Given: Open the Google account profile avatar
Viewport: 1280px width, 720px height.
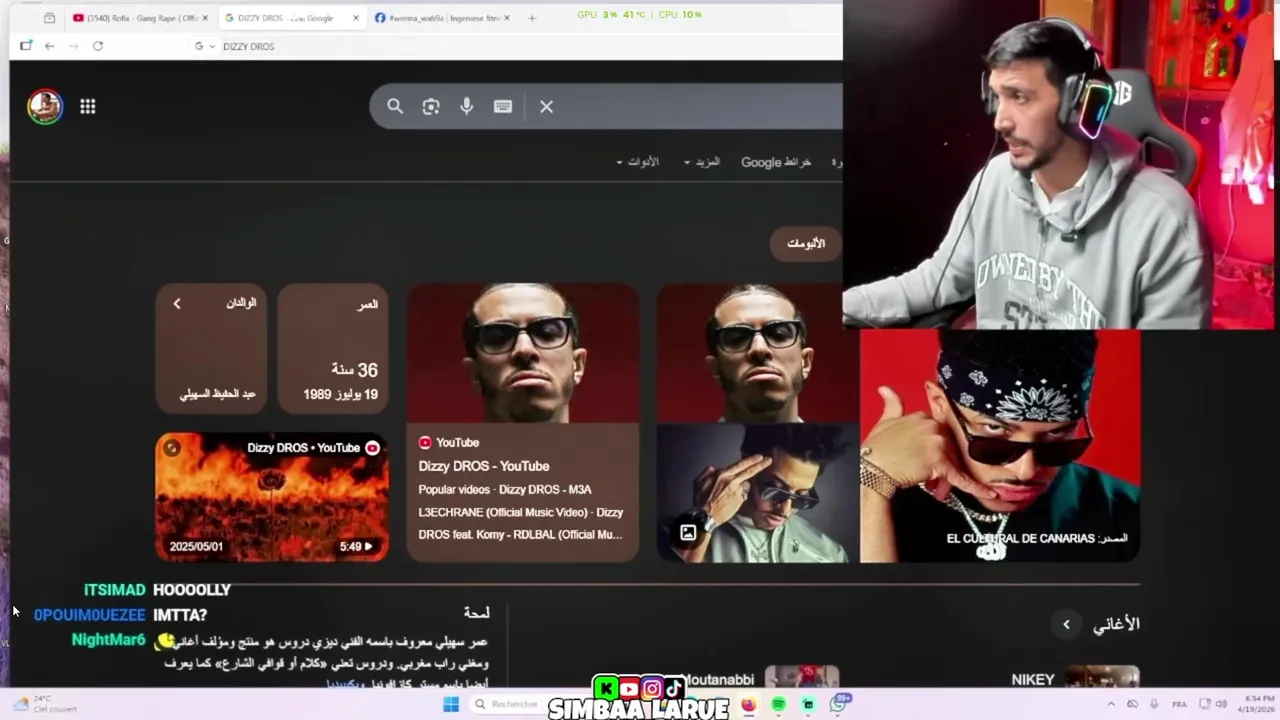Looking at the screenshot, I should (x=45, y=106).
